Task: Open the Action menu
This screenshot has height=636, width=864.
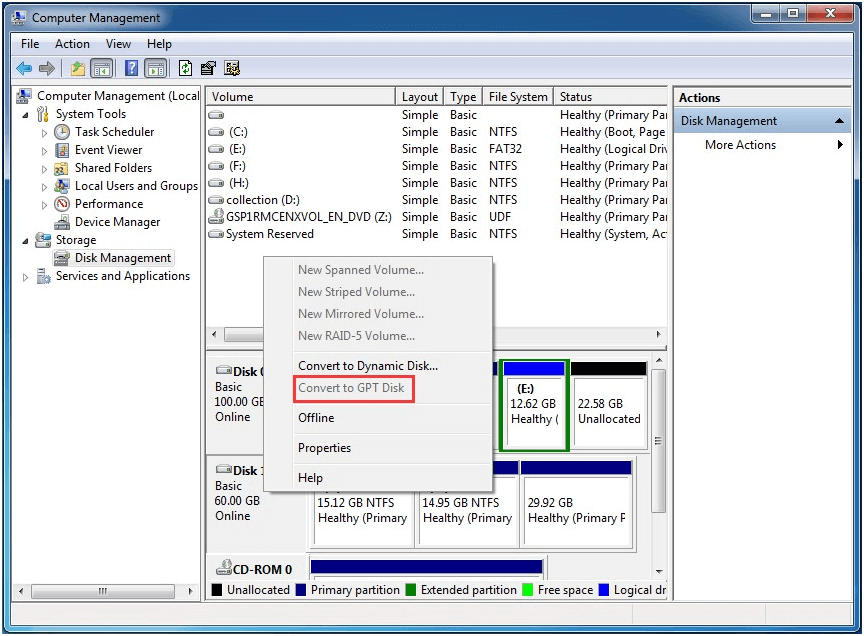Action: (x=72, y=44)
